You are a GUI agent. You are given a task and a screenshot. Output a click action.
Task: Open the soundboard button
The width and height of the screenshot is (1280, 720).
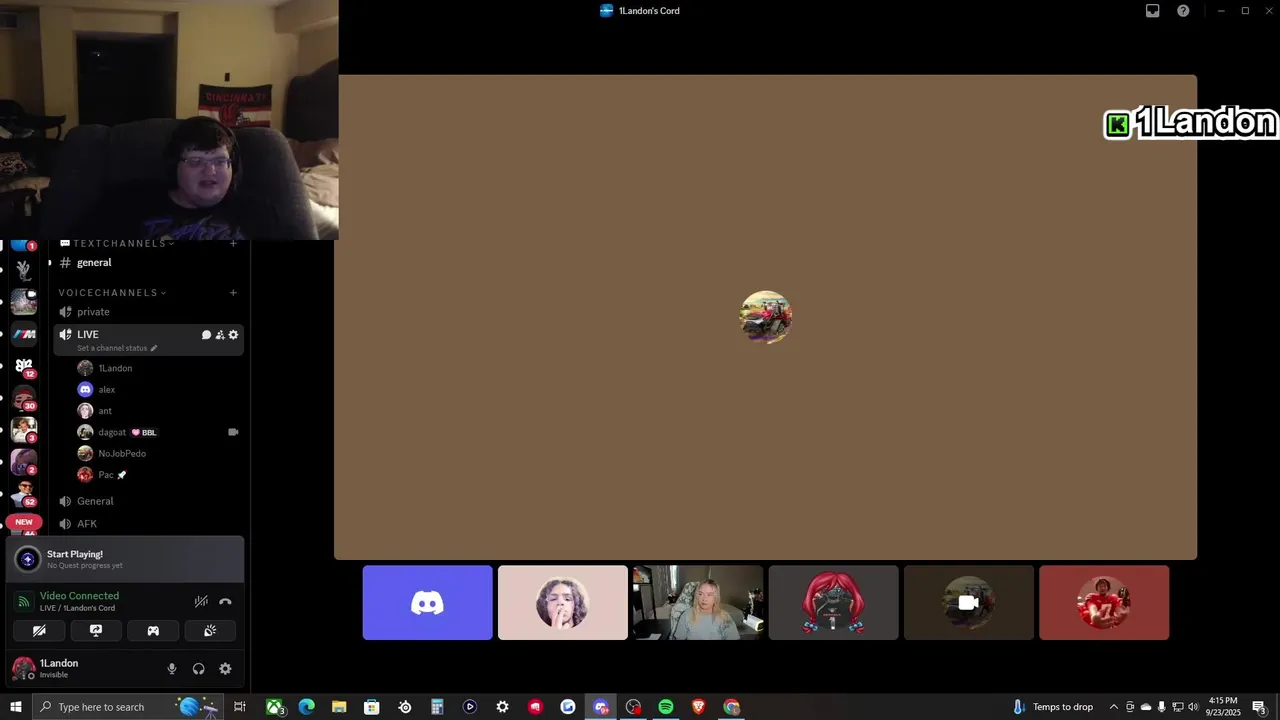click(x=210, y=631)
